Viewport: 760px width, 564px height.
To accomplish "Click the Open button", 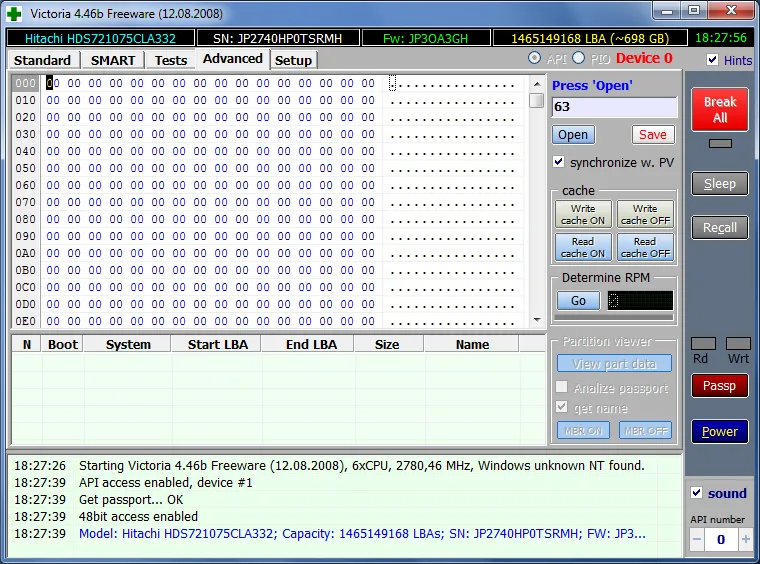I will point(573,135).
